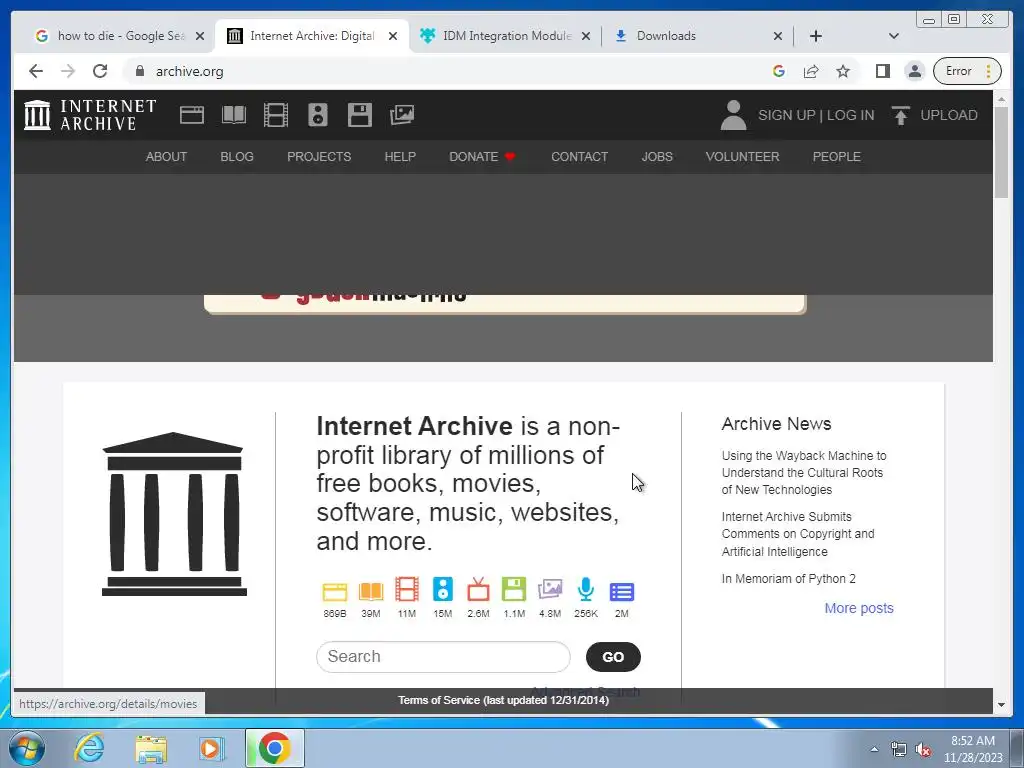
Task: Open the Audio speaker icon in top nav
Action: click(x=318, y=115)
